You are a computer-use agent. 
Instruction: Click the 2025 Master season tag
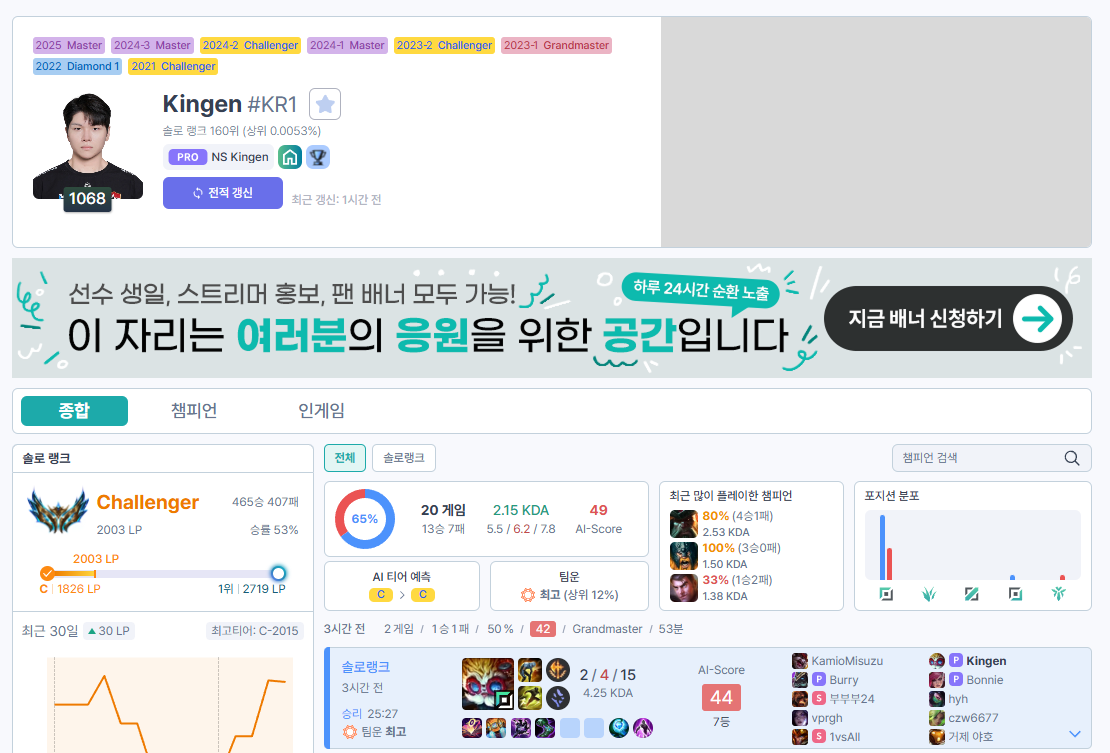(69, 45)
